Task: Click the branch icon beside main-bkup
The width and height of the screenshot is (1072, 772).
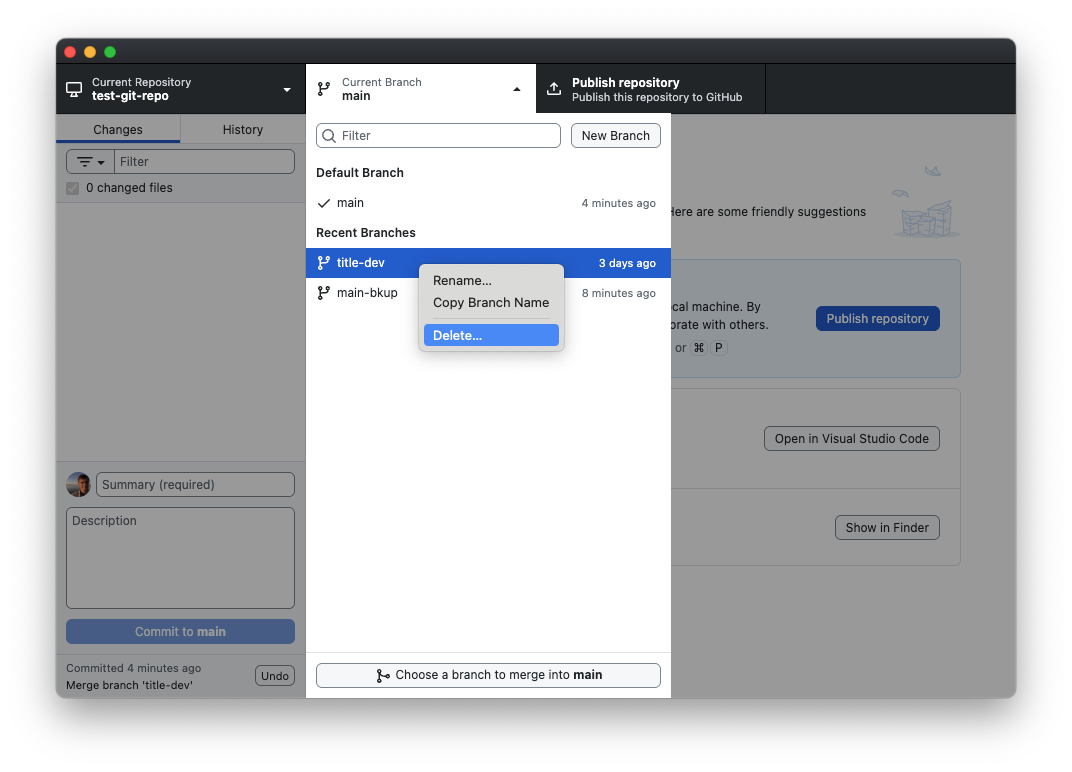Action: coord(324,293)
